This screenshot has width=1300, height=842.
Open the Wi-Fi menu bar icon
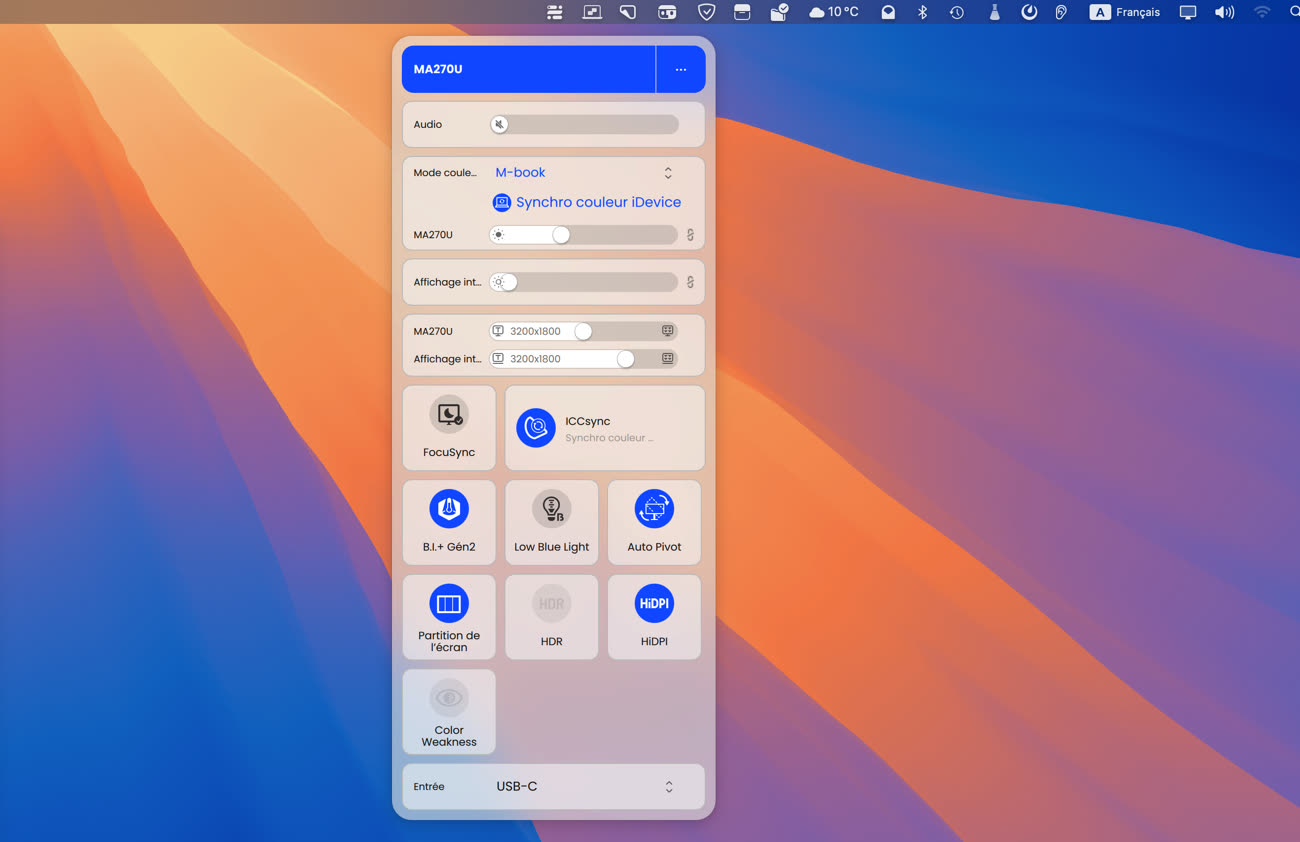point(1262,12)
